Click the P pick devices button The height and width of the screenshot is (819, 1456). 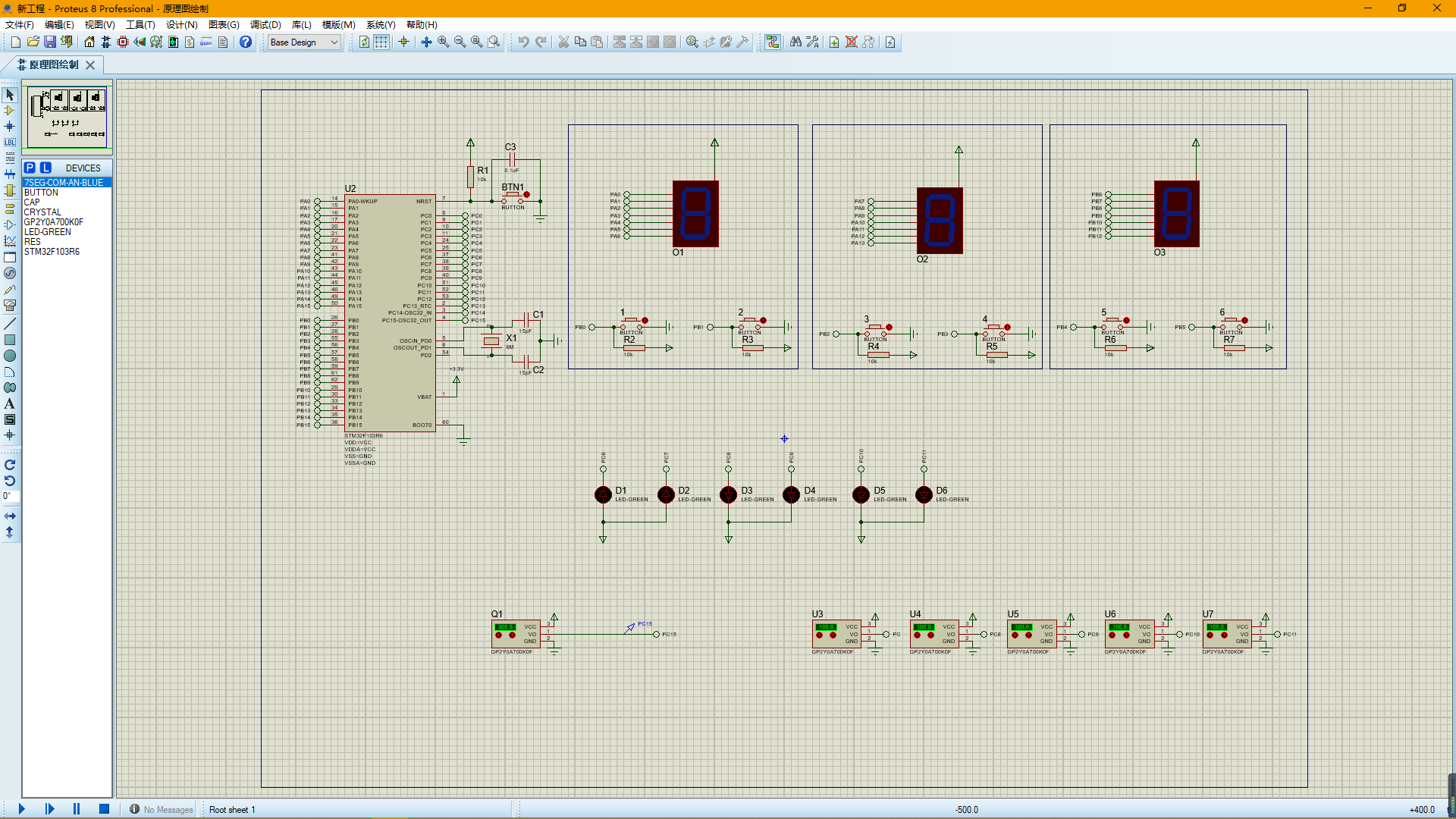[x=30, y=168]
